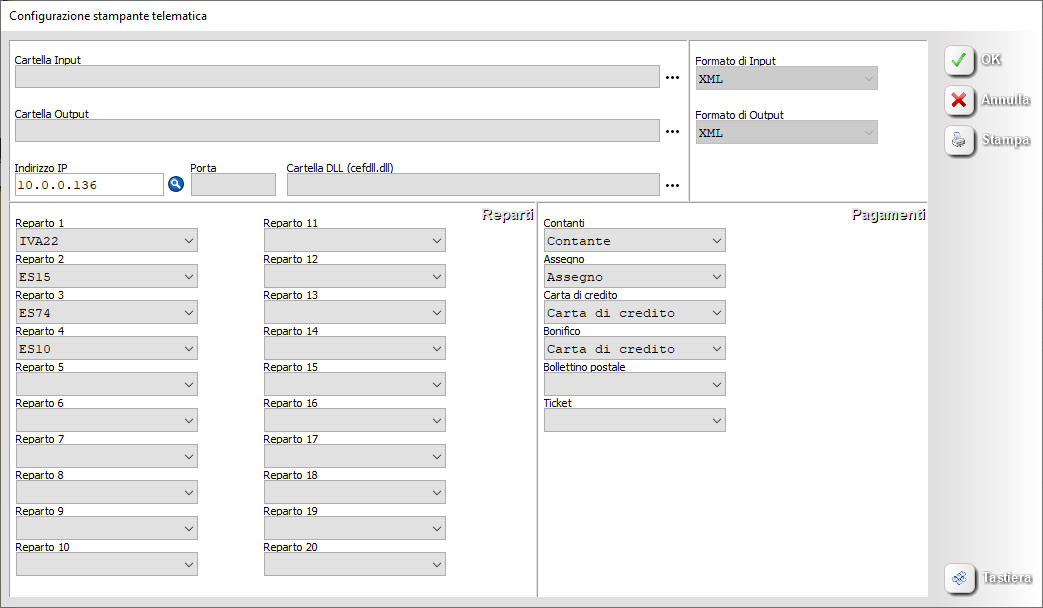Image resolution: width=1043 pixels, height=608 pixels.
Task: Click the printer Stampa icon
Action: tap(959, 141)
